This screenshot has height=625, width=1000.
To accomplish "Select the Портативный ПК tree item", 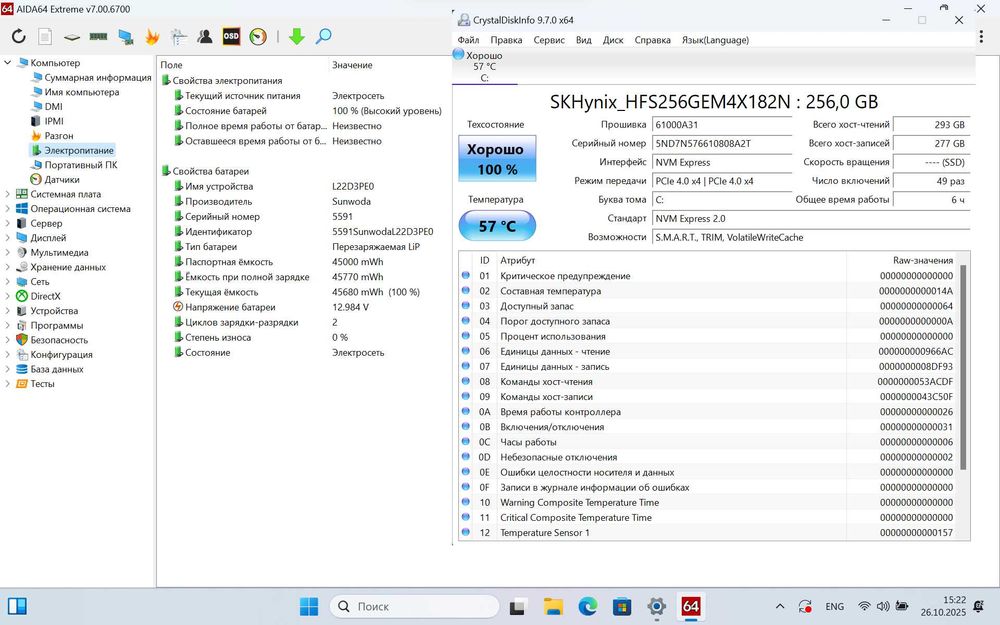I will coord(81,165).
